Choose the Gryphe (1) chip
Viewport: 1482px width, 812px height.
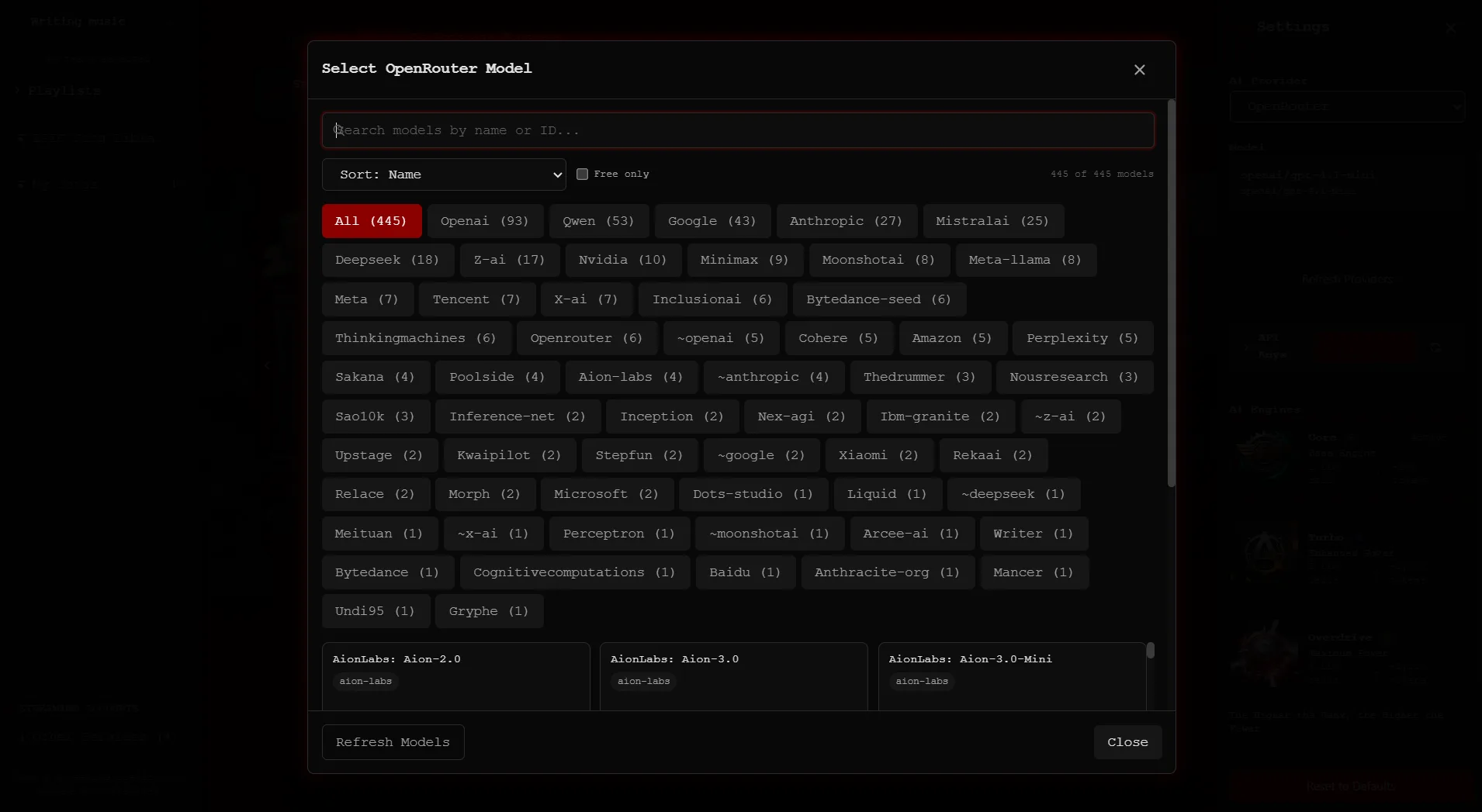click(489, 611)
